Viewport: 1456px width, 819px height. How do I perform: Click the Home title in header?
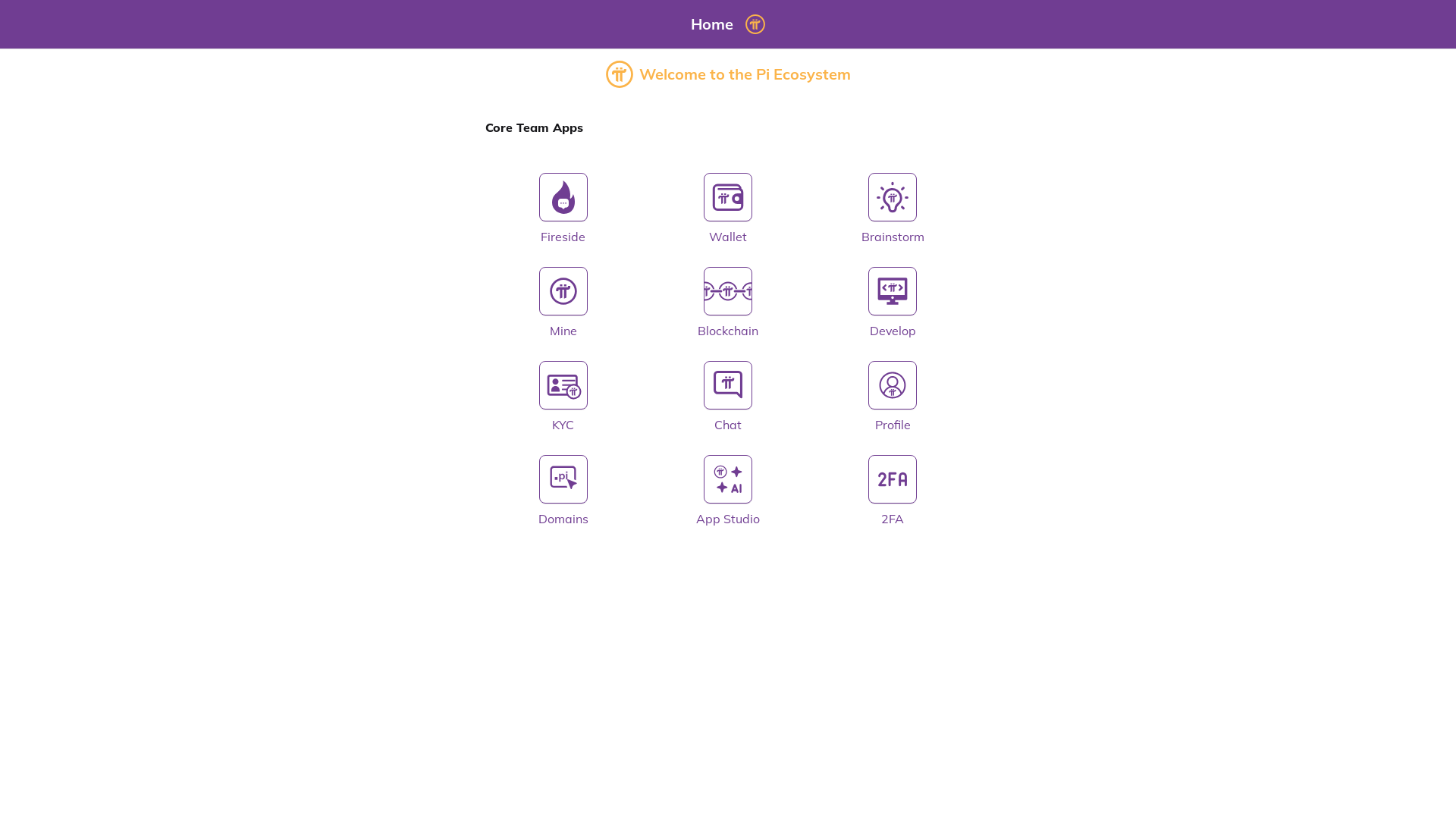[711, 24]
